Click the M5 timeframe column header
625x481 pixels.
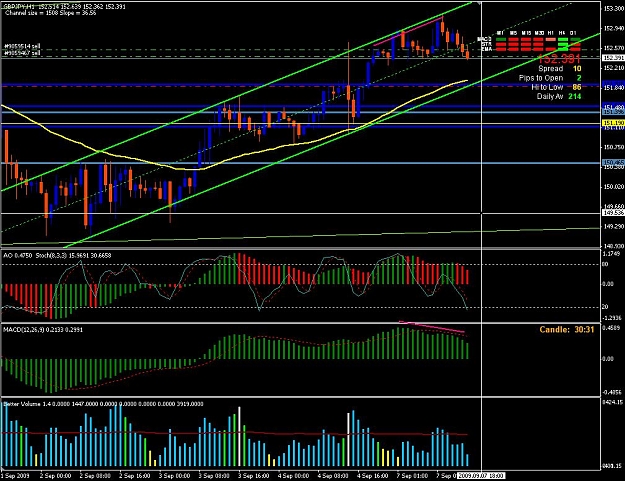(x=513, y=33)
